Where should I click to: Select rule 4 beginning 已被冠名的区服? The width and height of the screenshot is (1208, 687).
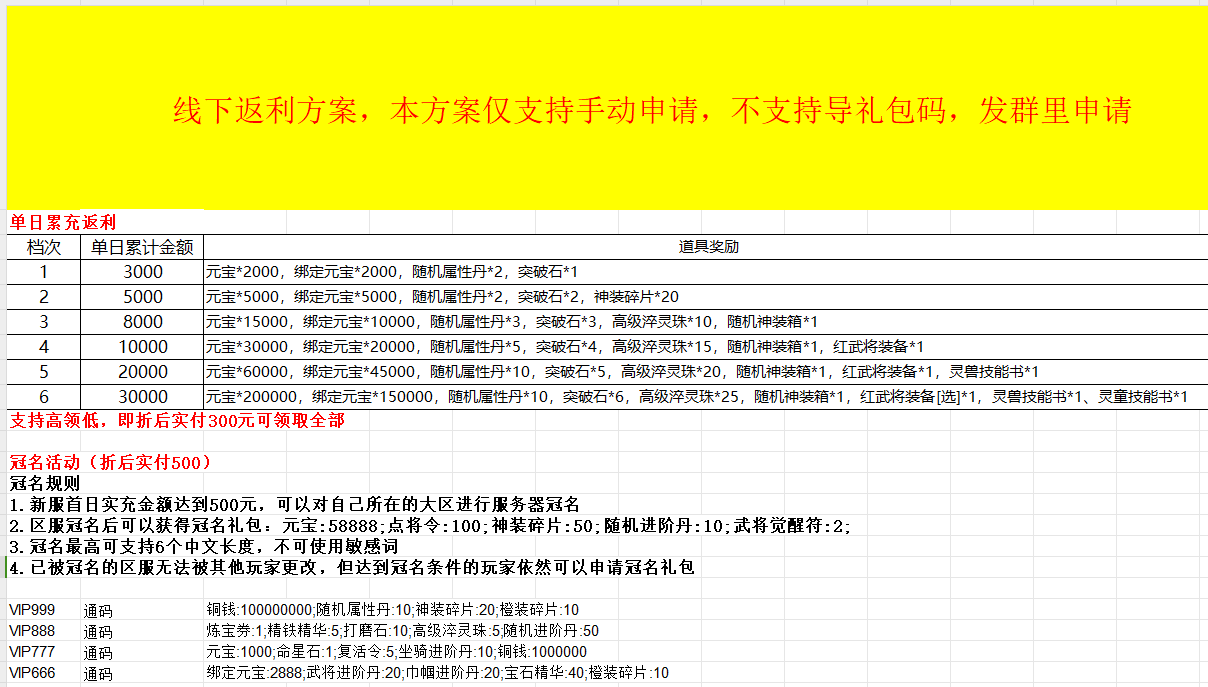[x=351, y=567]
